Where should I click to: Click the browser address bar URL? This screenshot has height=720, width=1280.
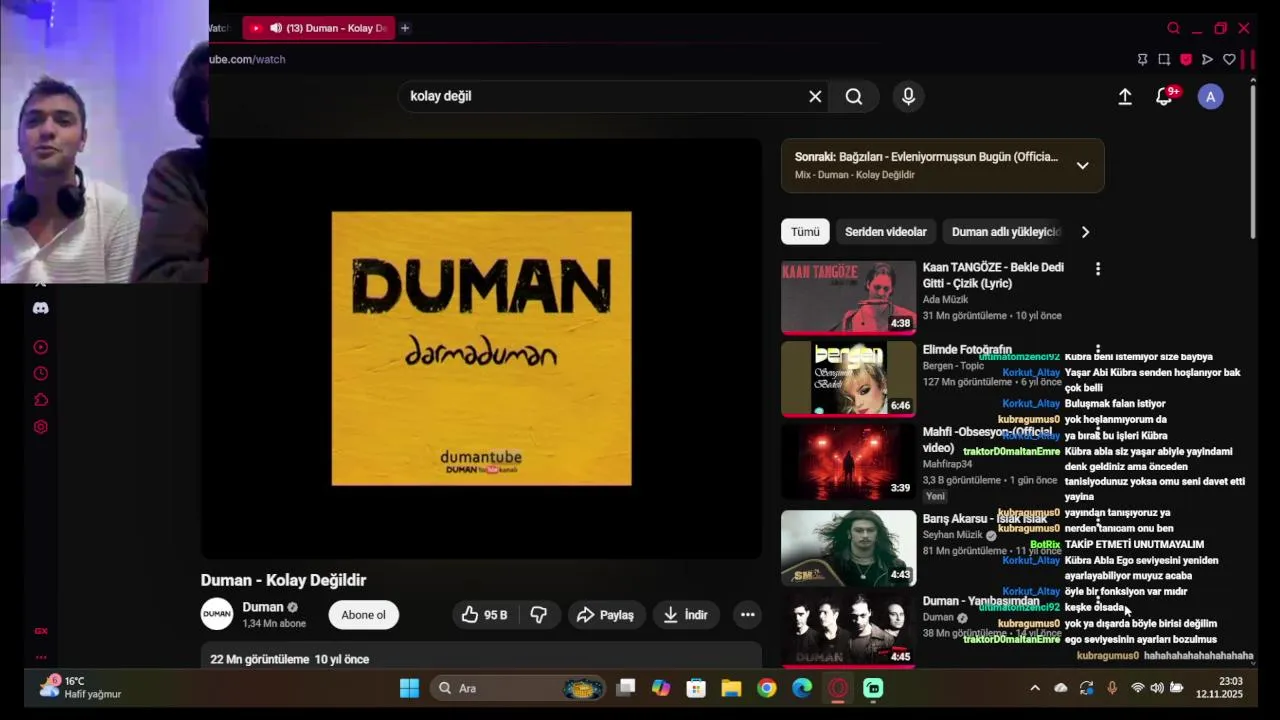click(247, 59)
